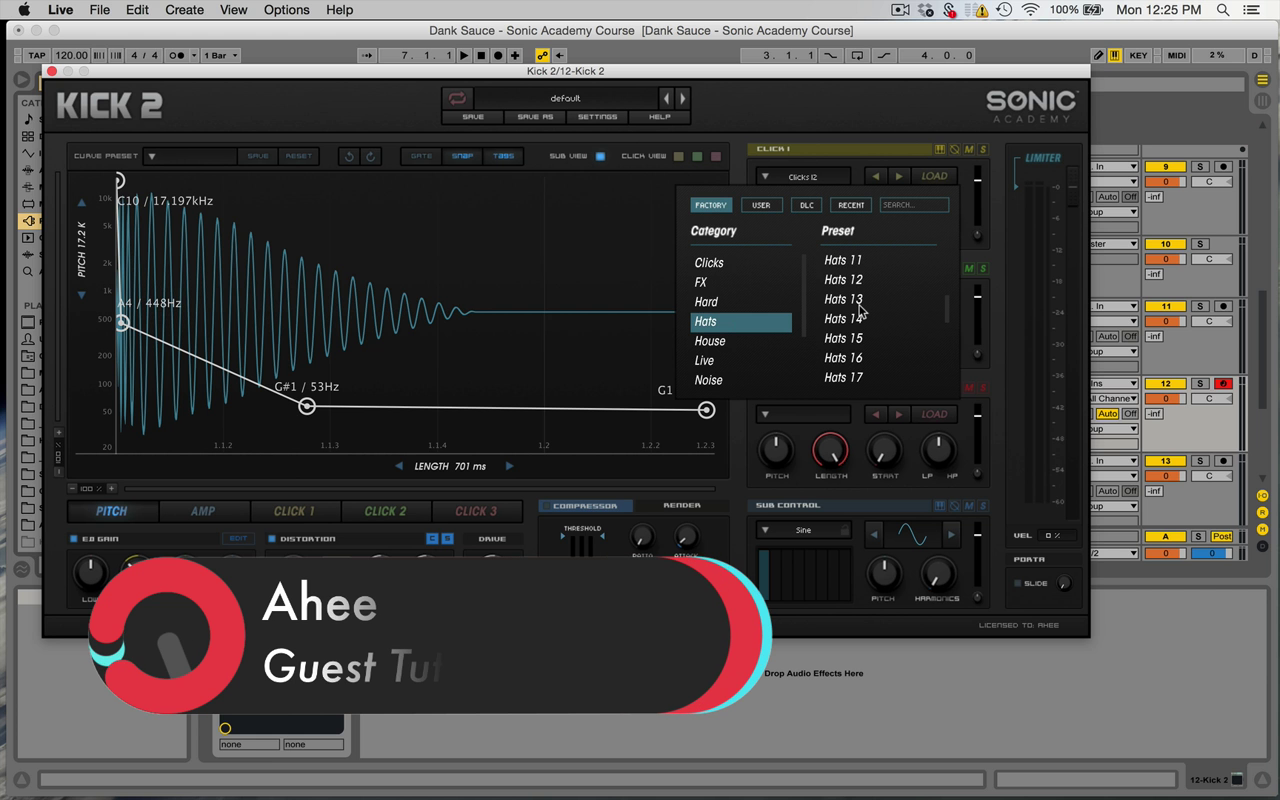Click the undo arrow in curve toolbar
The height and width of the screenshot is (800, 1280).
point(349,156)
